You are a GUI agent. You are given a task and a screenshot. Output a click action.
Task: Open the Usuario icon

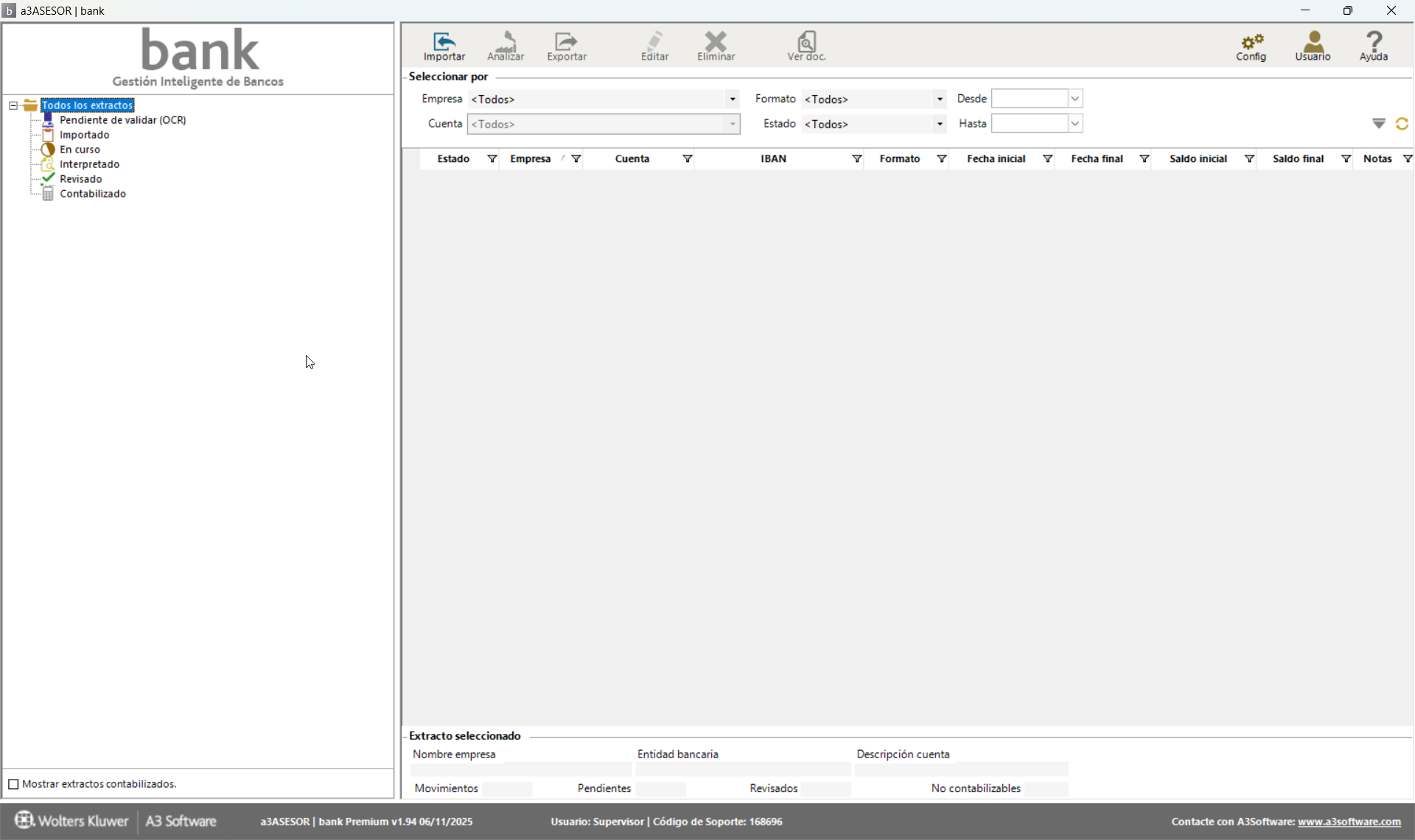pyautogui.click(x=1313, y=46)
